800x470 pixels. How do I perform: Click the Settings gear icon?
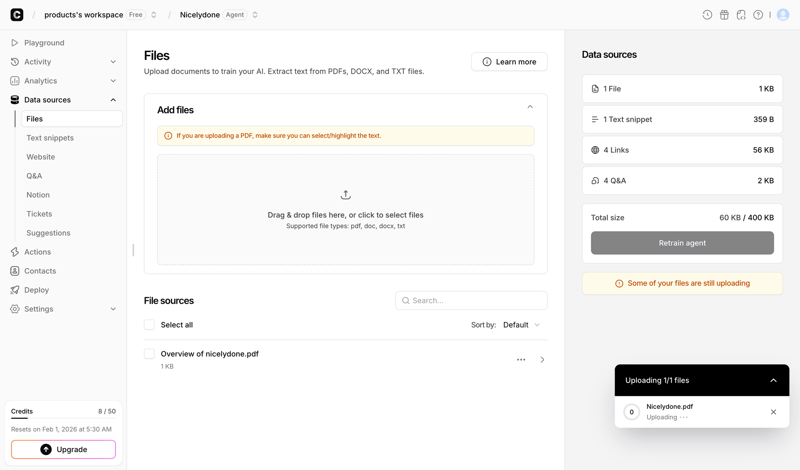[x=15, y=309]
